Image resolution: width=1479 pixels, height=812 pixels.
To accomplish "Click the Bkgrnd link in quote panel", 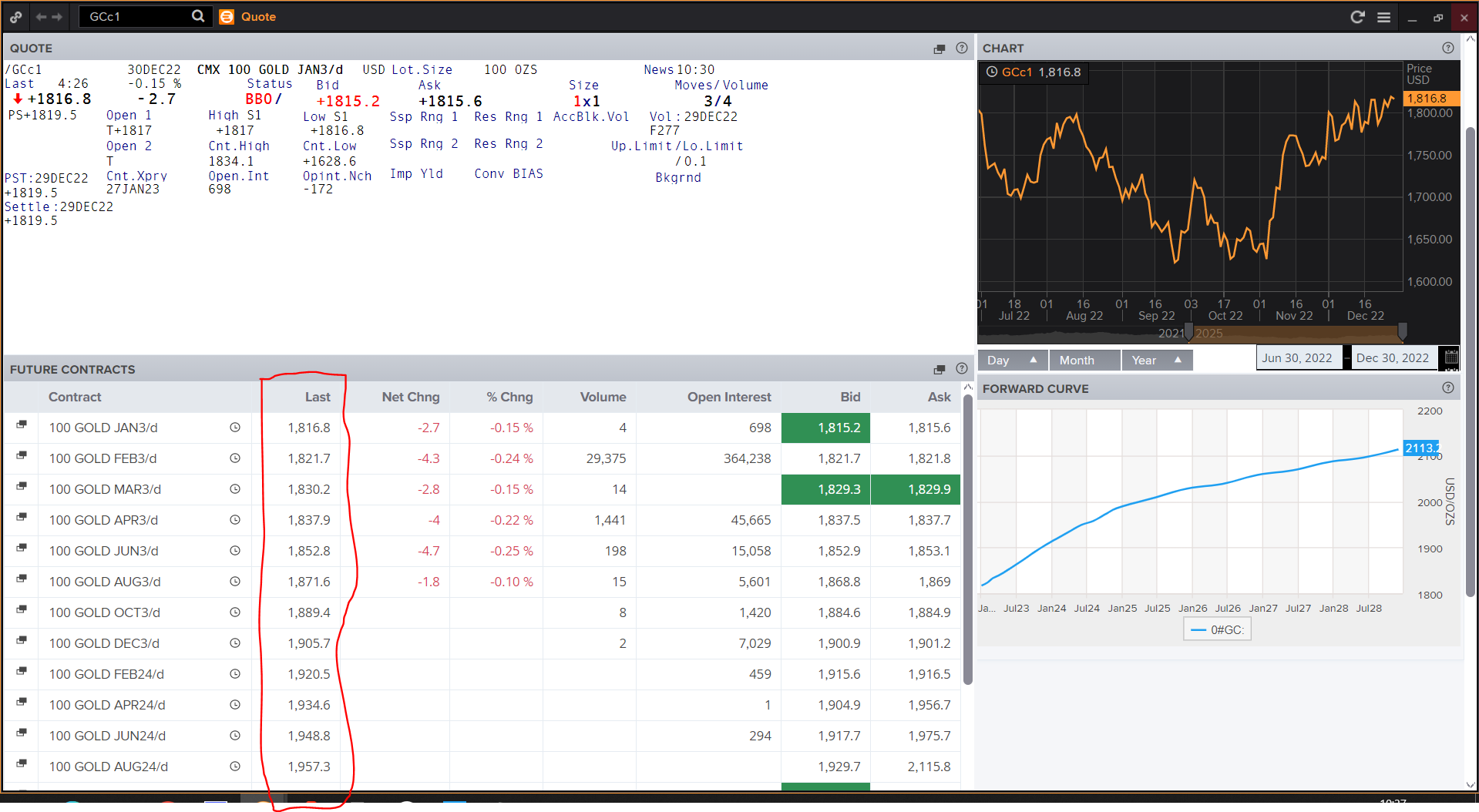I will tap(678, 177).
